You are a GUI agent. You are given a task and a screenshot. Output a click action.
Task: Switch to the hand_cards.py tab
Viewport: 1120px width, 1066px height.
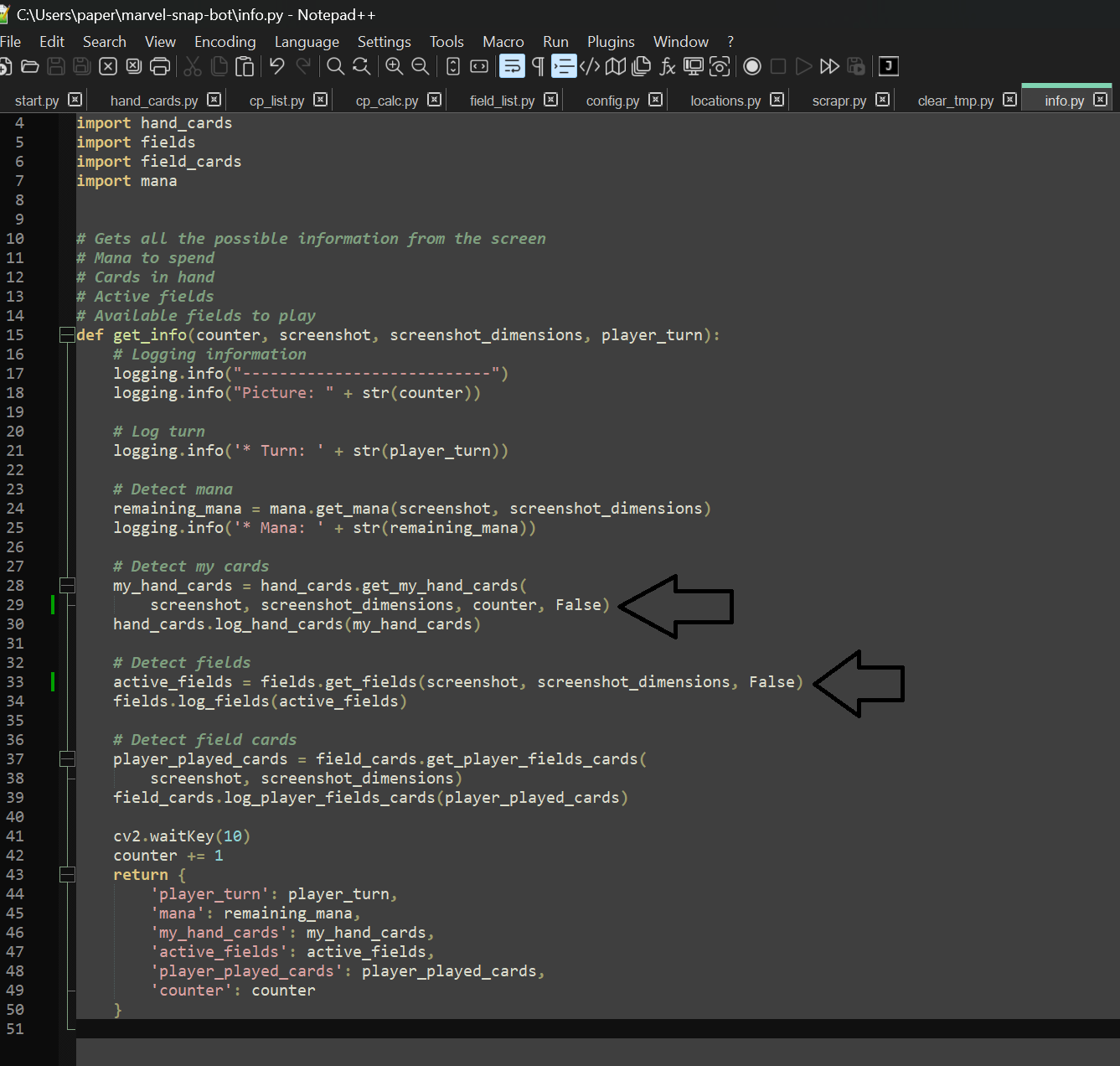pos(154,101)
